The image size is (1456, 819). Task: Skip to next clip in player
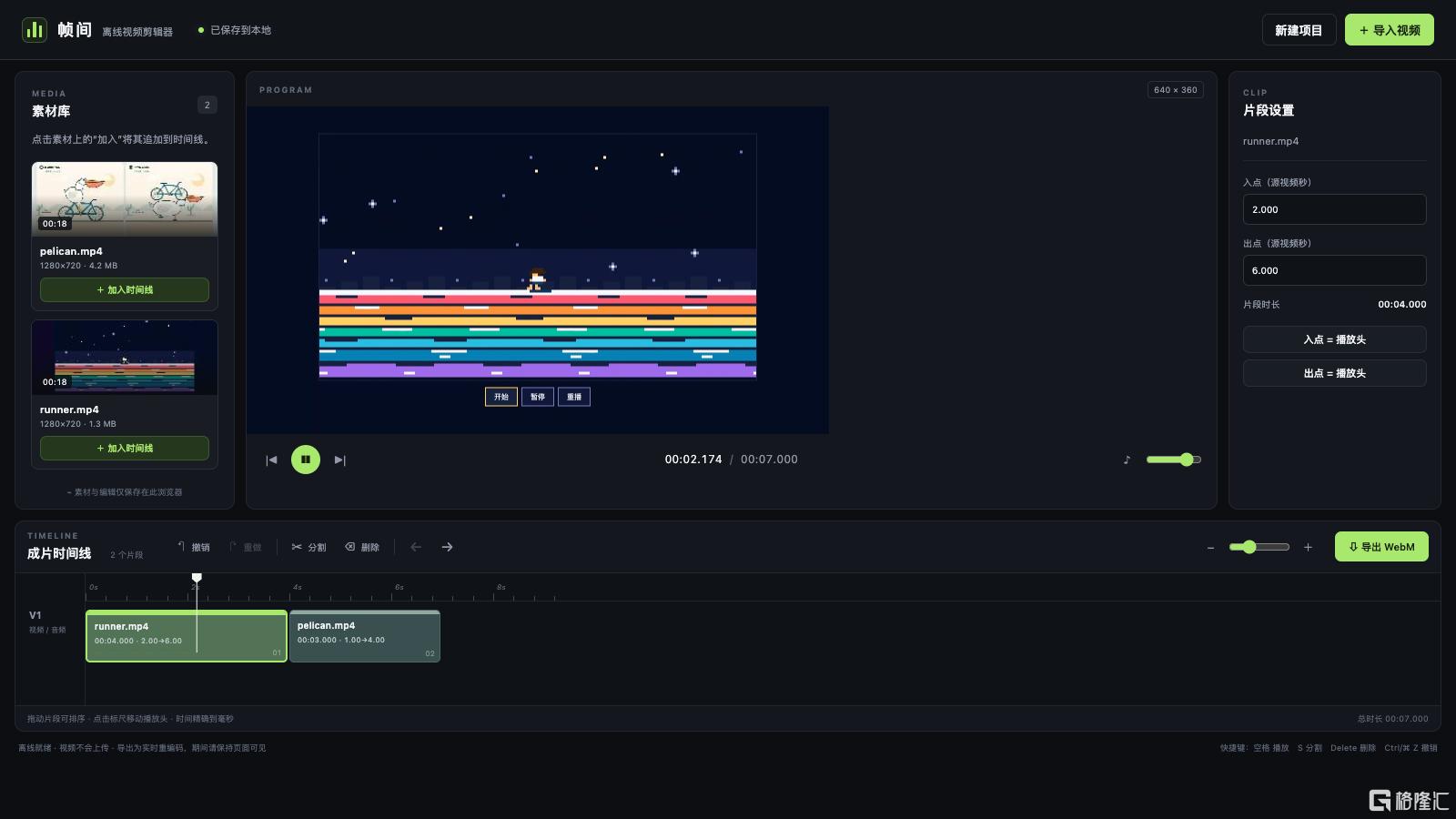click(340, 460)
